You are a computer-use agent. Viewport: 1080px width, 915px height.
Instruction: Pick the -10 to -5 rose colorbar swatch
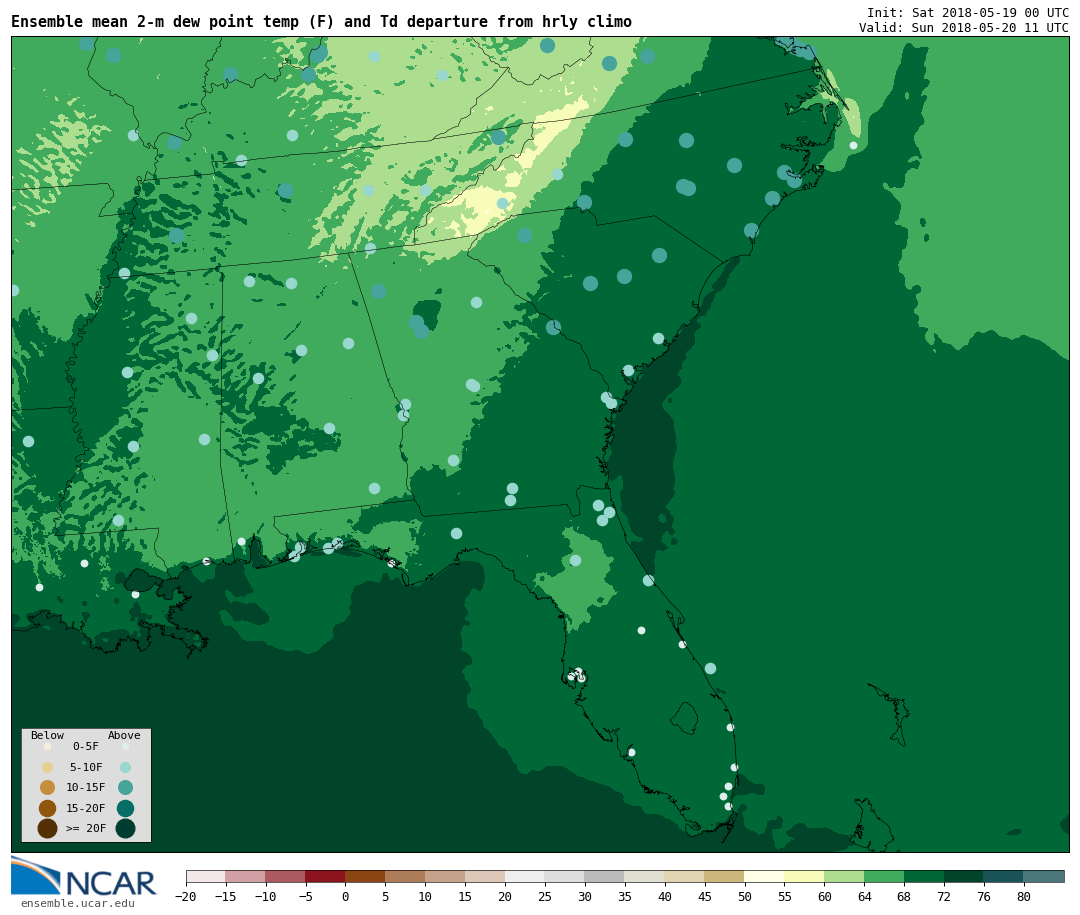(x=286, y=876)
